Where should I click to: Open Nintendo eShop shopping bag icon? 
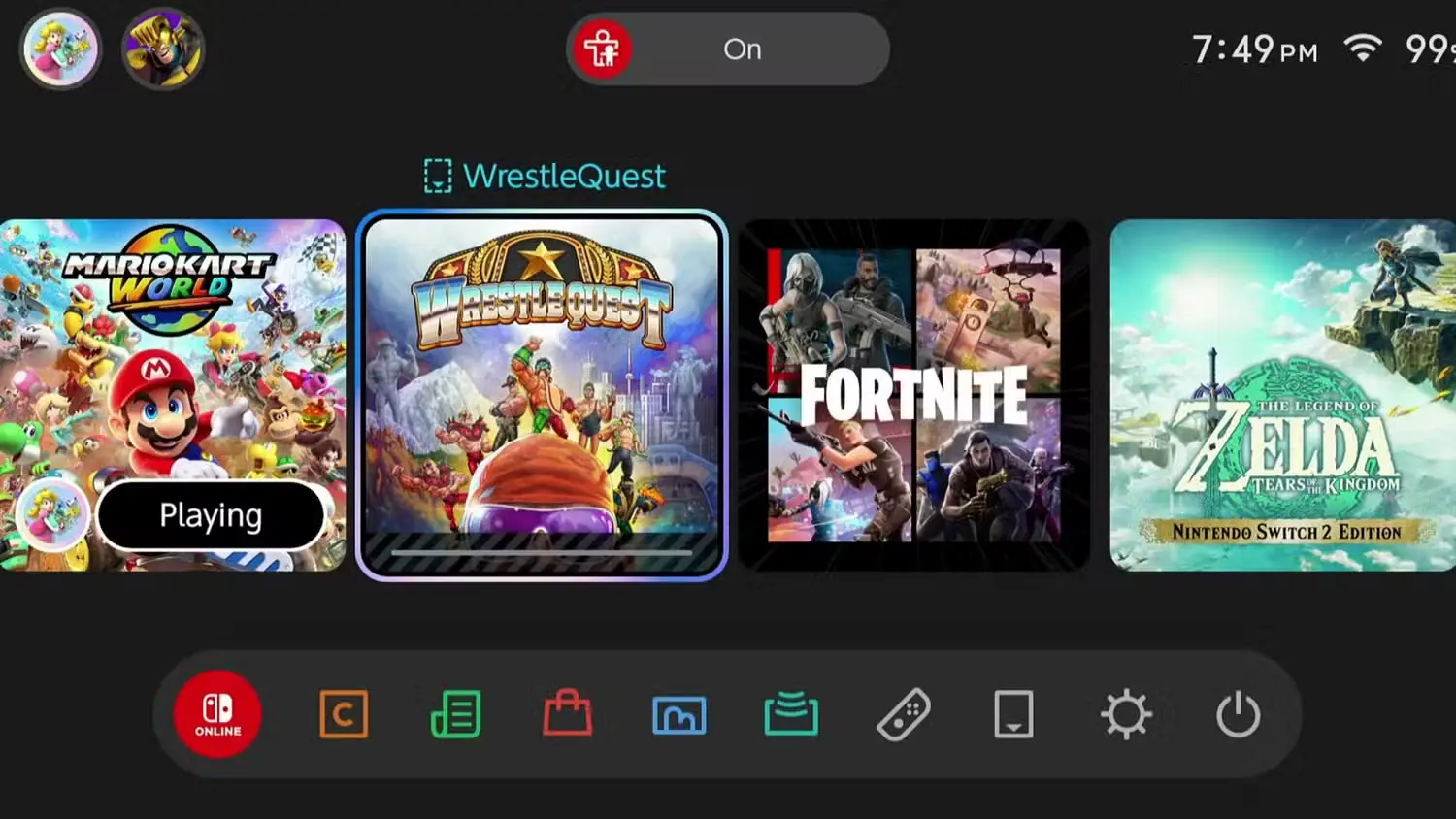(x=568, y=713)
